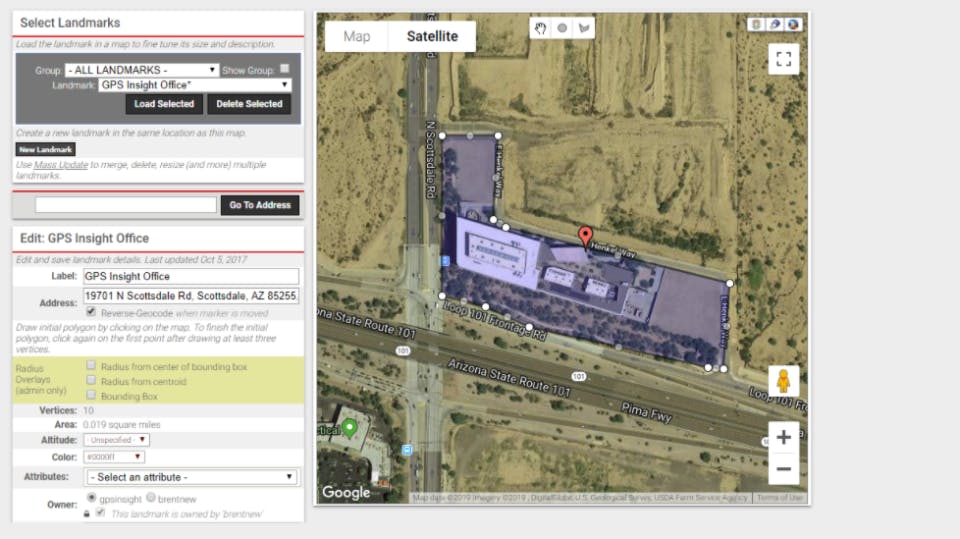Screen dimensions: 960x539
Task: Open the Landmark dropdown GPS Insight Office
Action: (x=195, y=85)
